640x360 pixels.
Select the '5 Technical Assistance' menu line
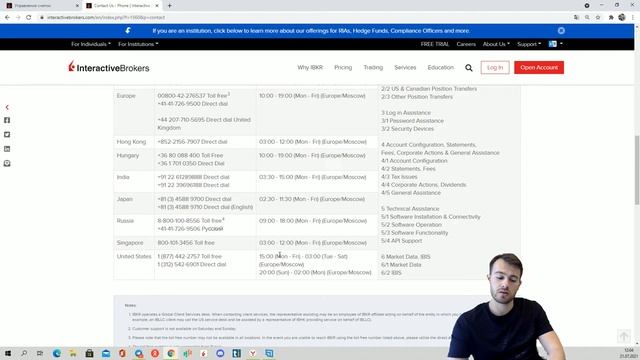click(x=410, y=209)
